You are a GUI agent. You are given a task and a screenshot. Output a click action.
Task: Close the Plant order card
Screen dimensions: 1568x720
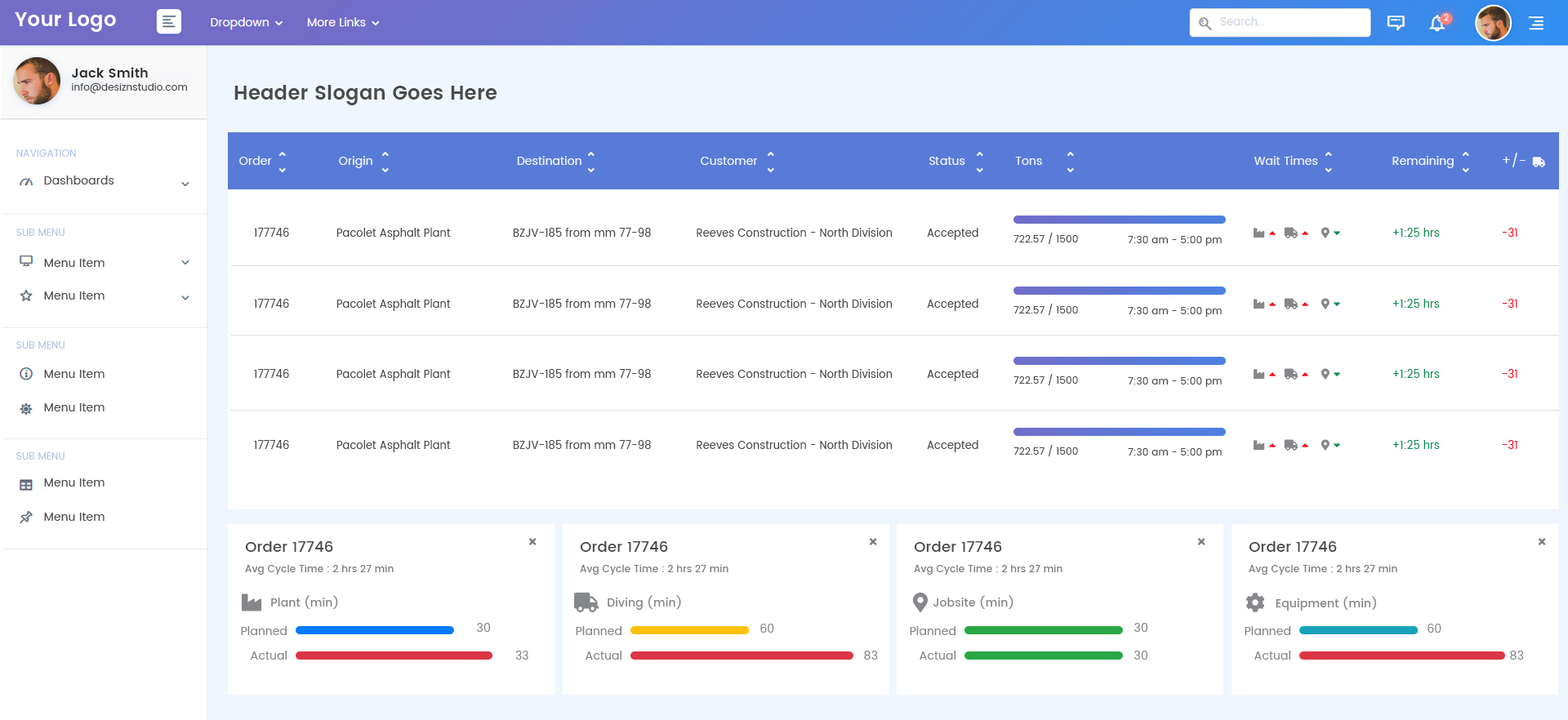tap(532, 541)
